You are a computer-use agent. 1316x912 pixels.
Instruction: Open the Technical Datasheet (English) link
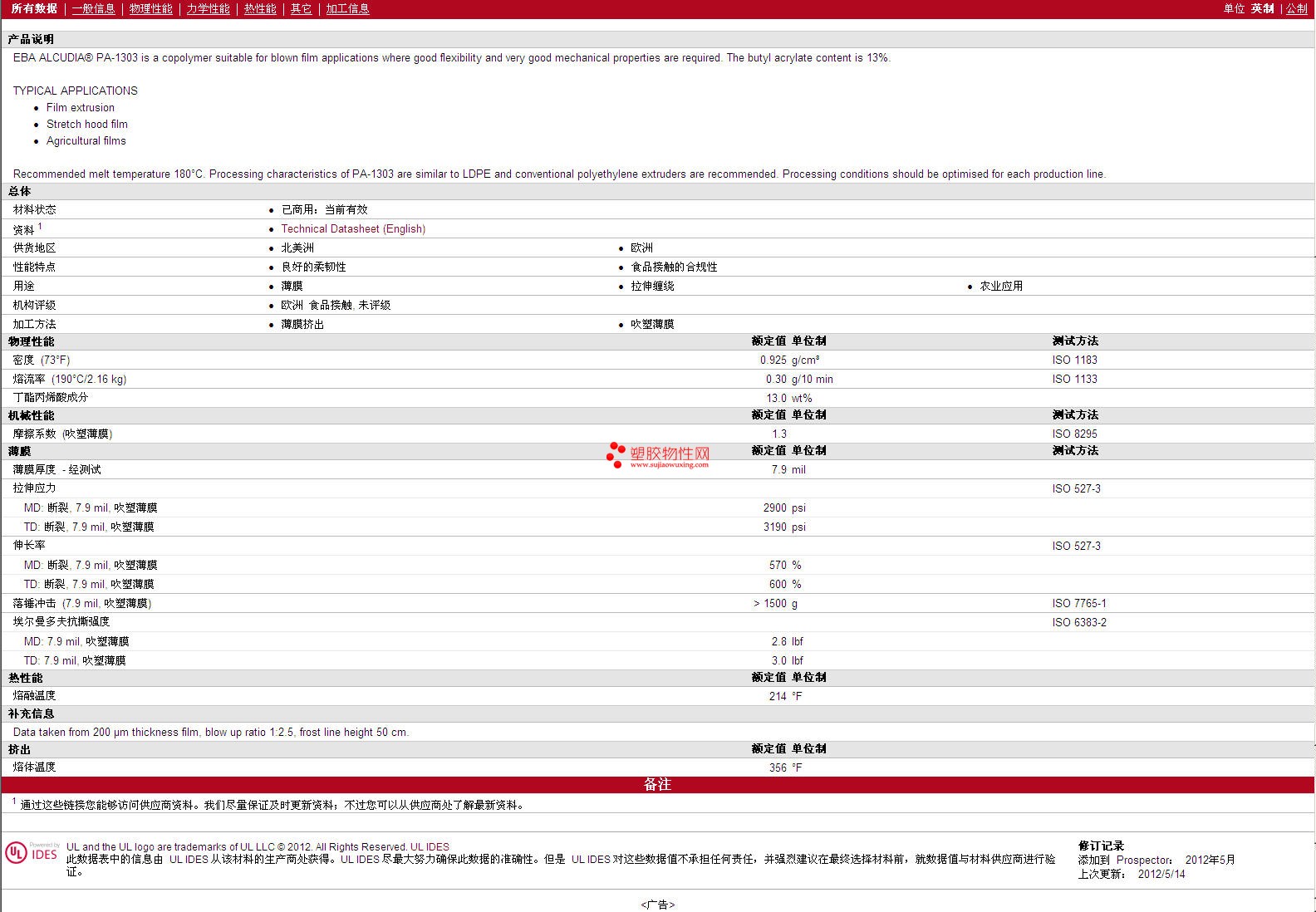click(353, 228)
